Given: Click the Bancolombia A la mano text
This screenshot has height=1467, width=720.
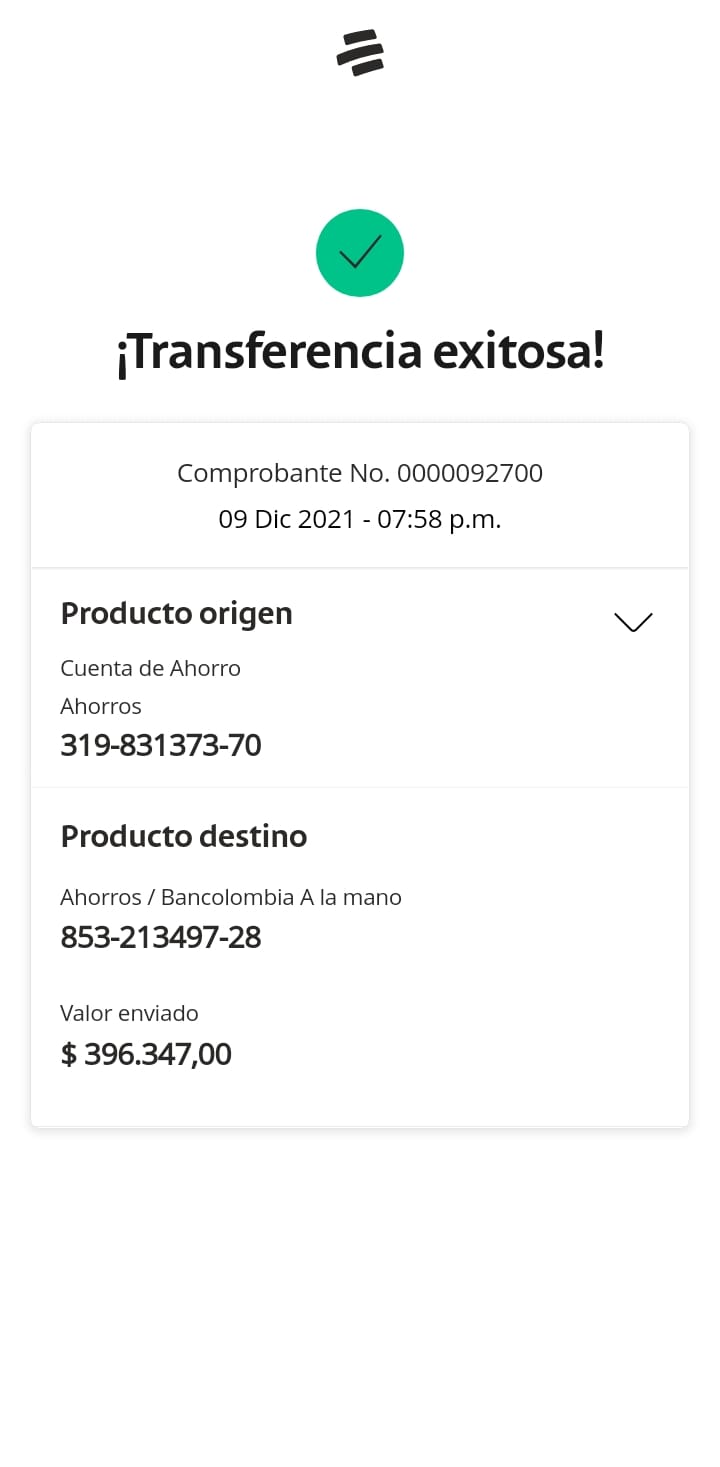Looking at the screenshot, I should 281,897.
